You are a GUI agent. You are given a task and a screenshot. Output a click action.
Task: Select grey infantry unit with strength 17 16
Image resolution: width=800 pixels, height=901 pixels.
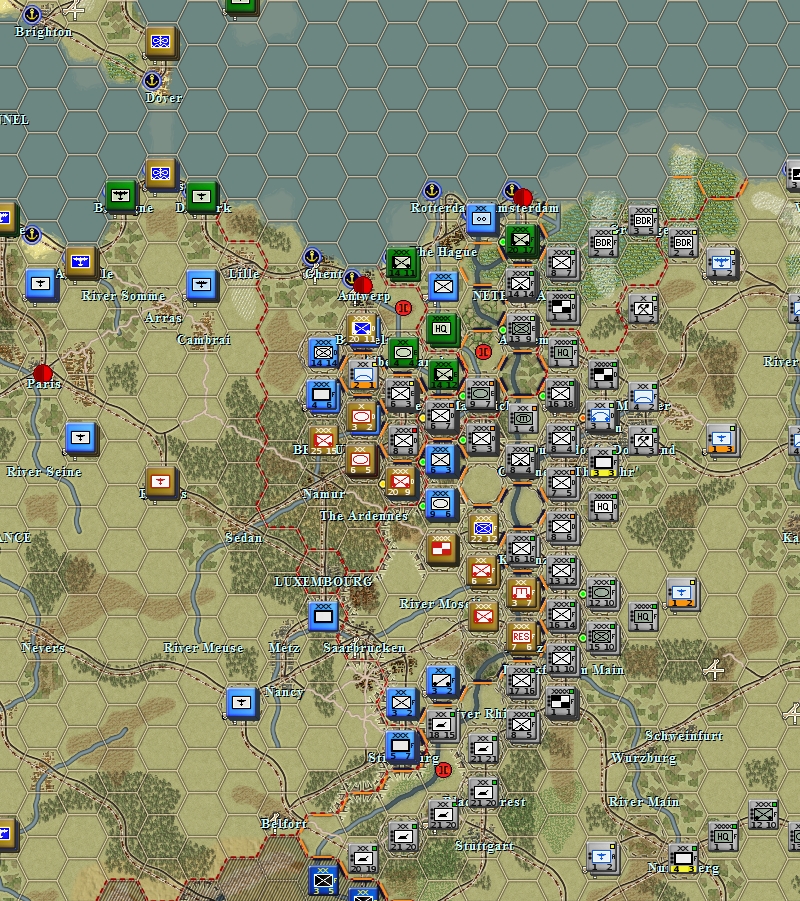coord(522,681)
